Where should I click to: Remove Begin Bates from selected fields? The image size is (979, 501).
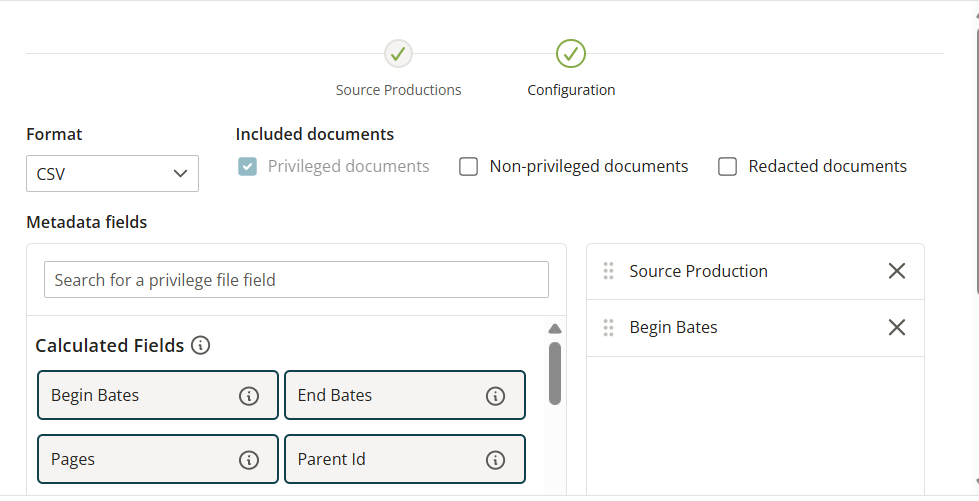coord(897,328)
